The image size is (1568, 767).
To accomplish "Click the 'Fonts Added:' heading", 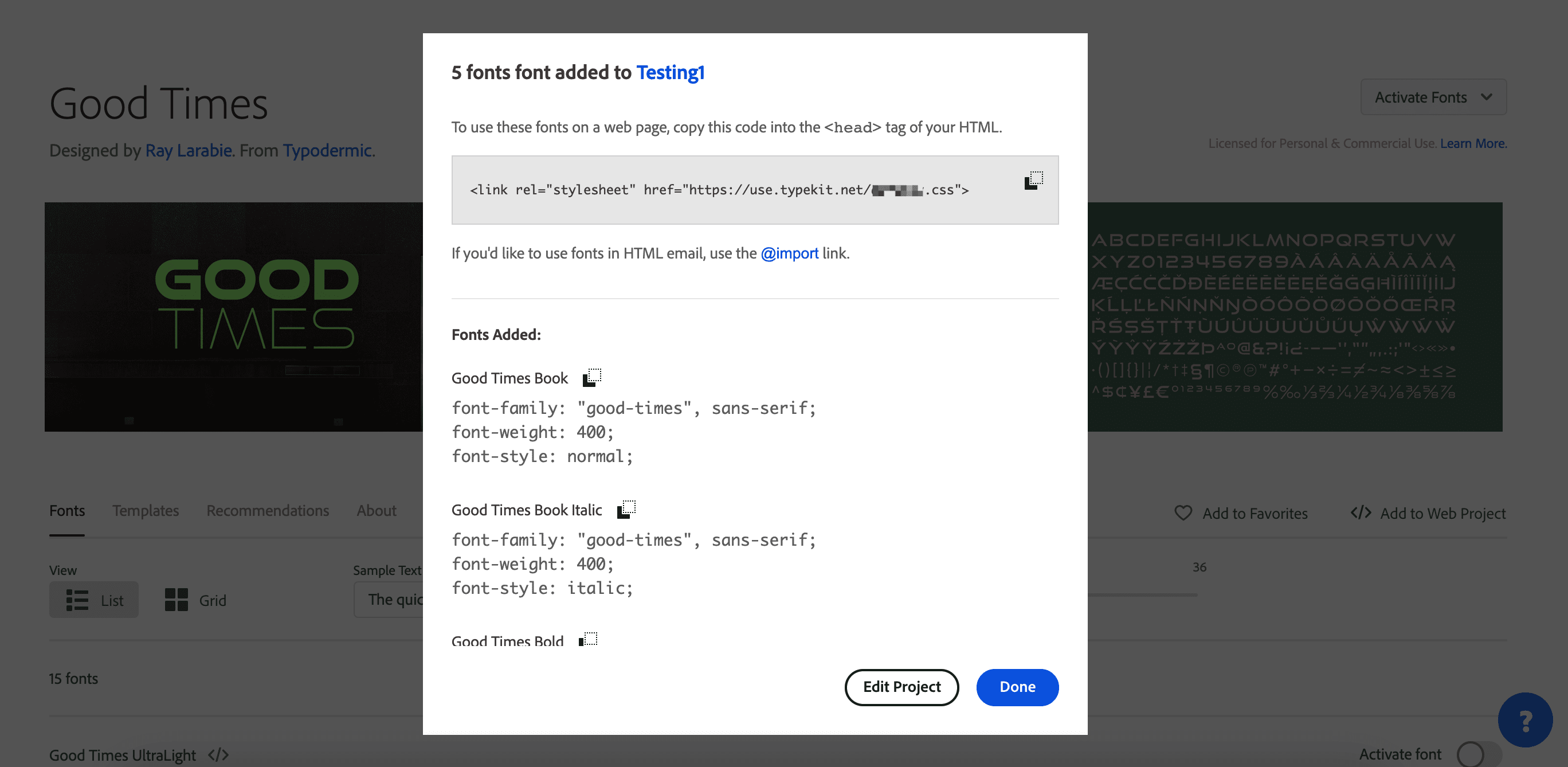I will pyautogui.click(x=496, y=334).
